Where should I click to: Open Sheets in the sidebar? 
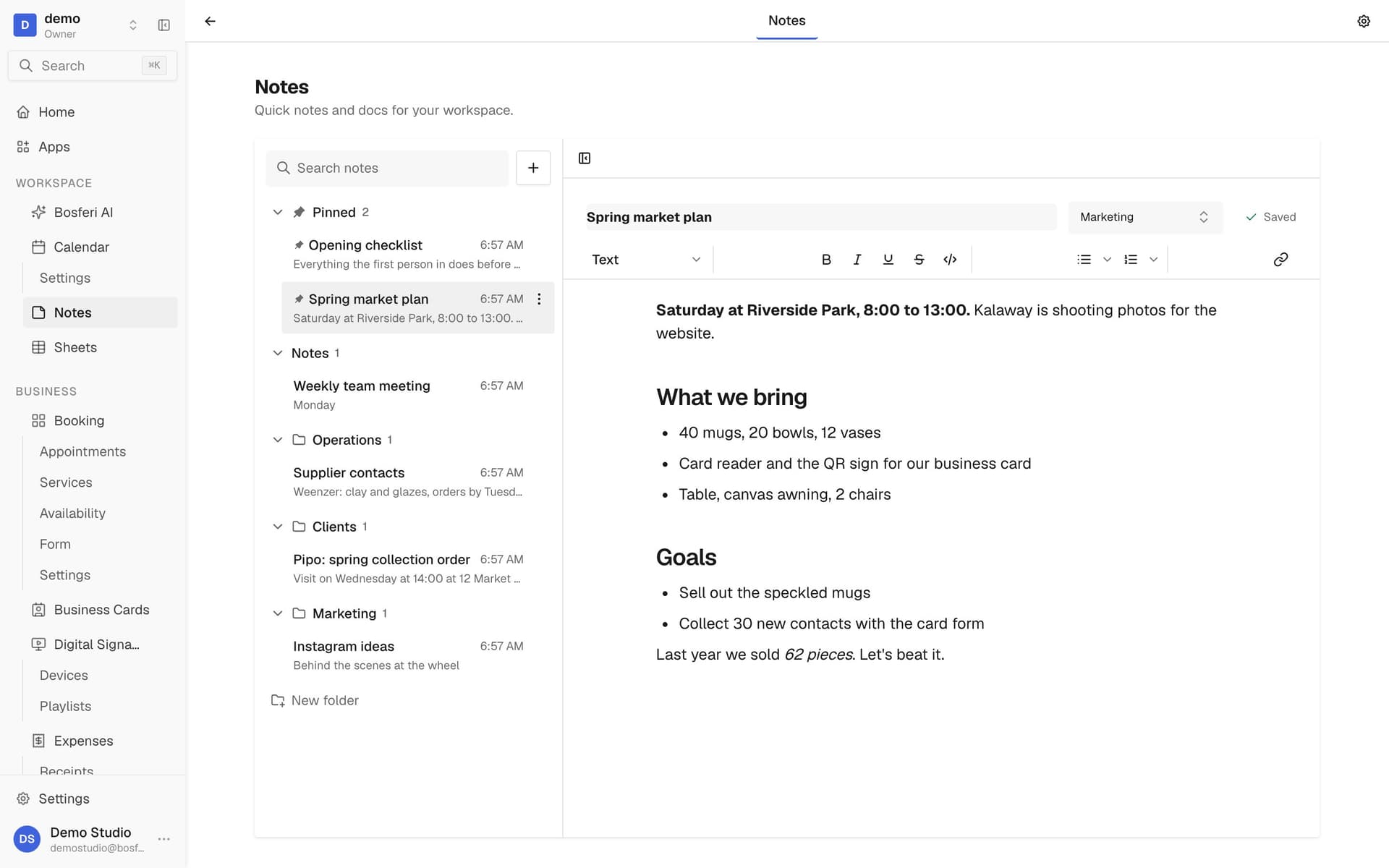(x=100, y=347)
